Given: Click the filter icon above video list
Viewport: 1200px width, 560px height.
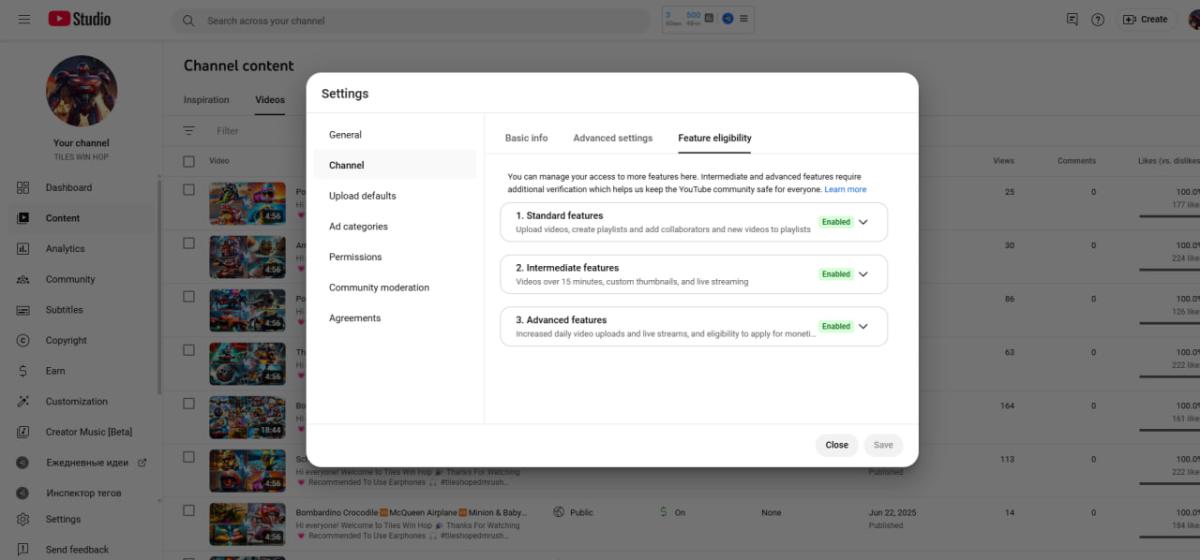Looking at the screenshot, I should [x=189, y=130].
